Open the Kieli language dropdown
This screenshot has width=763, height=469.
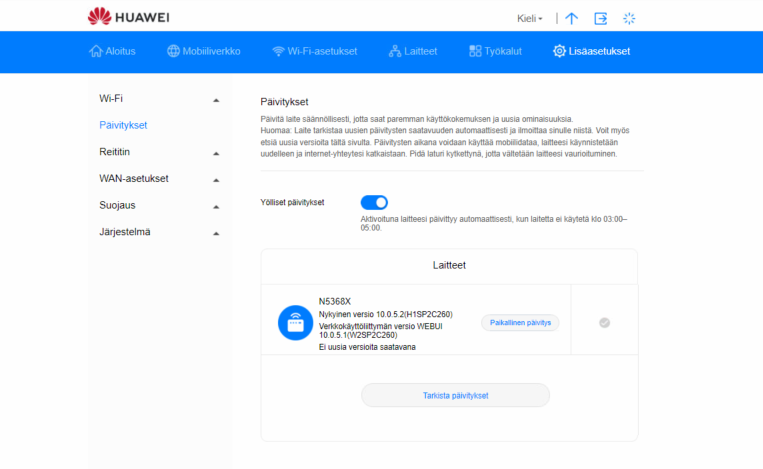pyautogui.click(x=530, y=18)
